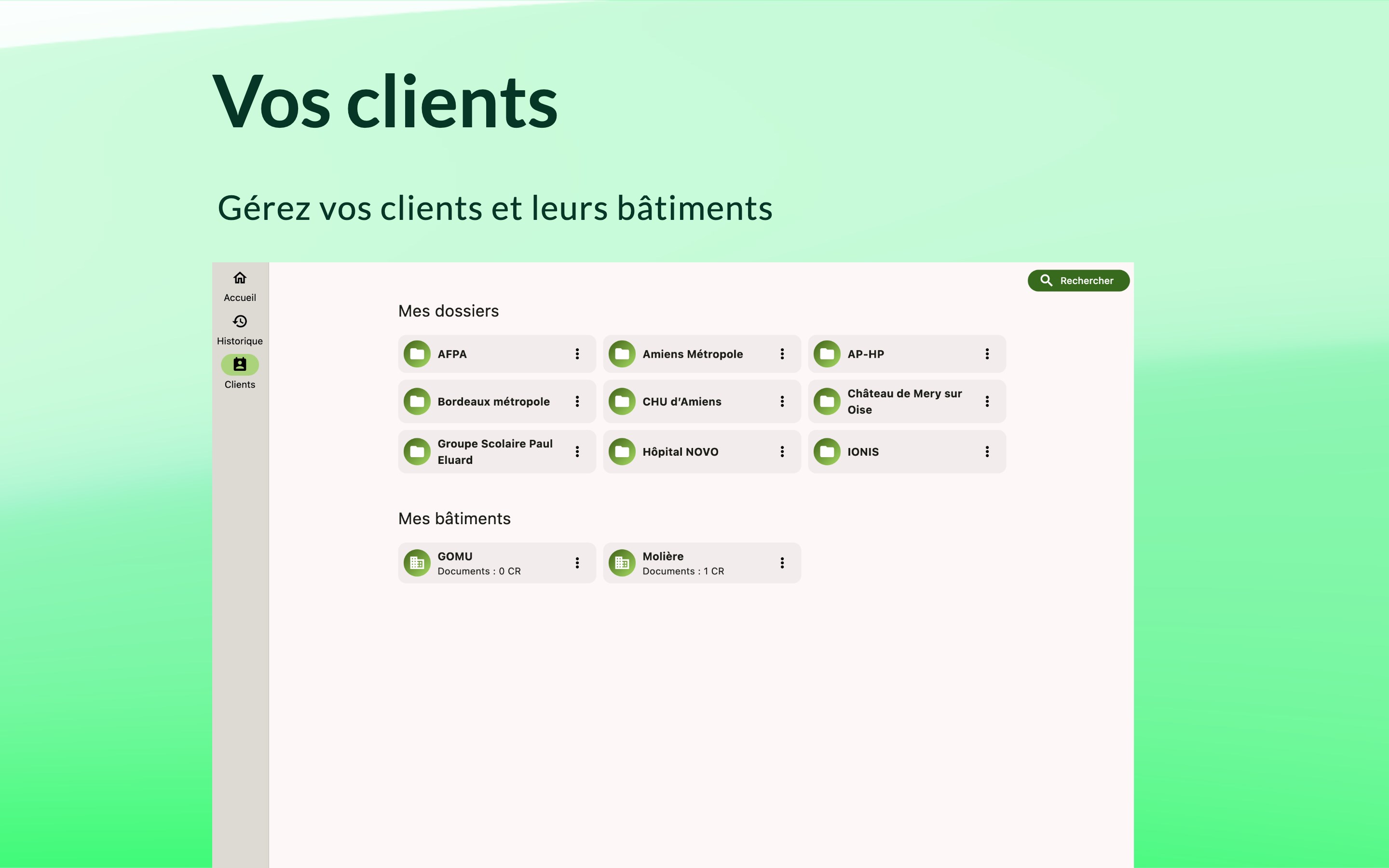Open the three-dot menu for Amiens Métropole
The width and height of the screenshot is (1389, 868).
point(782,354)
